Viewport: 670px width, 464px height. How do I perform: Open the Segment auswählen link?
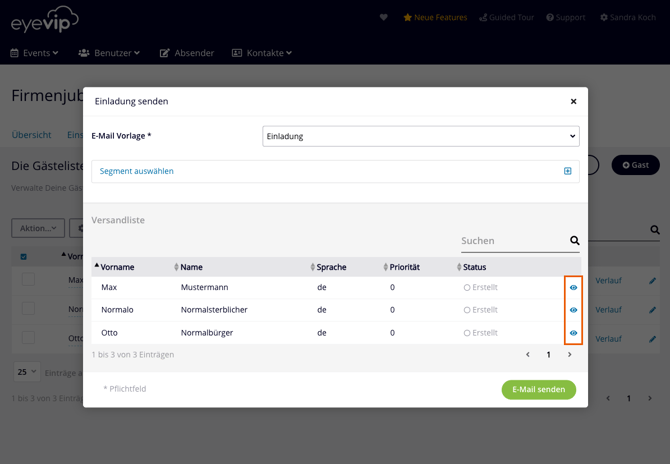pyautogui.click(x=137, y=171)
